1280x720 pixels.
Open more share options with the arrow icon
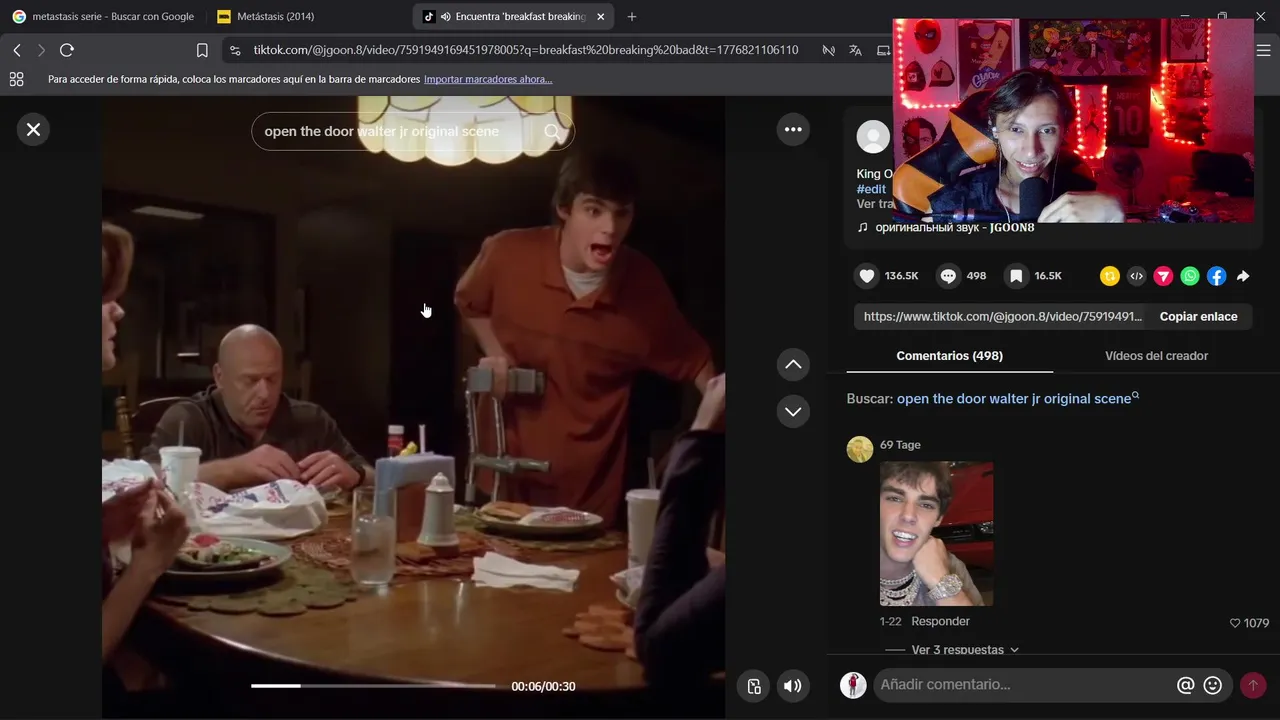click(1243, 276)
